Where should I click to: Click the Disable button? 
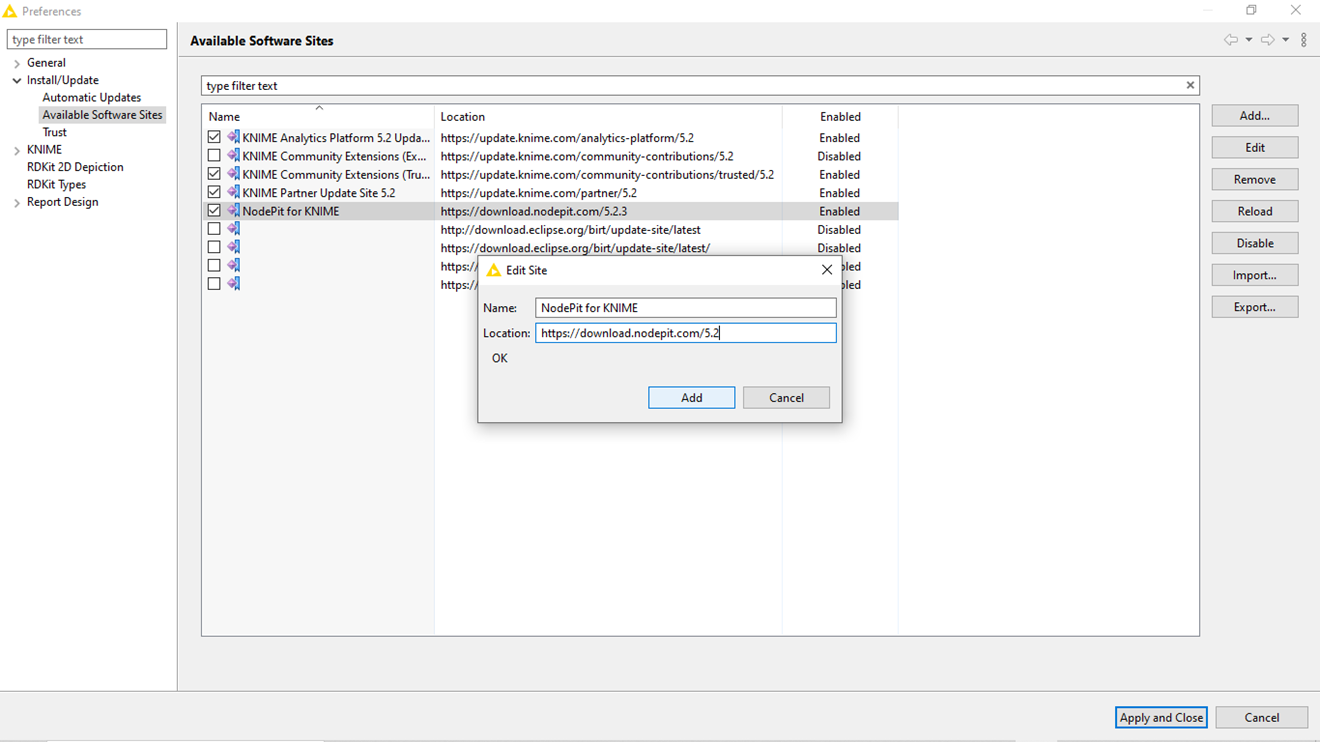pos(1255,243)
